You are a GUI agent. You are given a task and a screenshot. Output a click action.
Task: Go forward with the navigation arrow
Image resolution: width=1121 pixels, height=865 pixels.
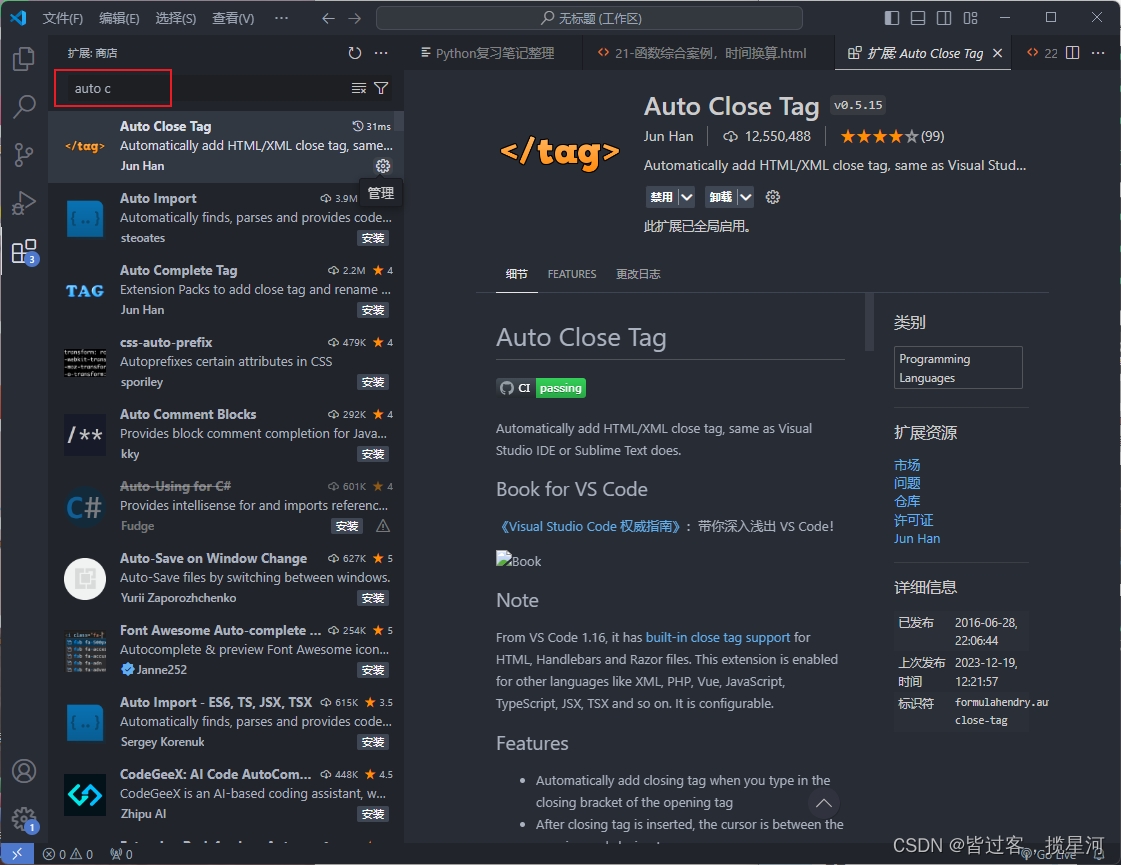(x=355, y=19)
